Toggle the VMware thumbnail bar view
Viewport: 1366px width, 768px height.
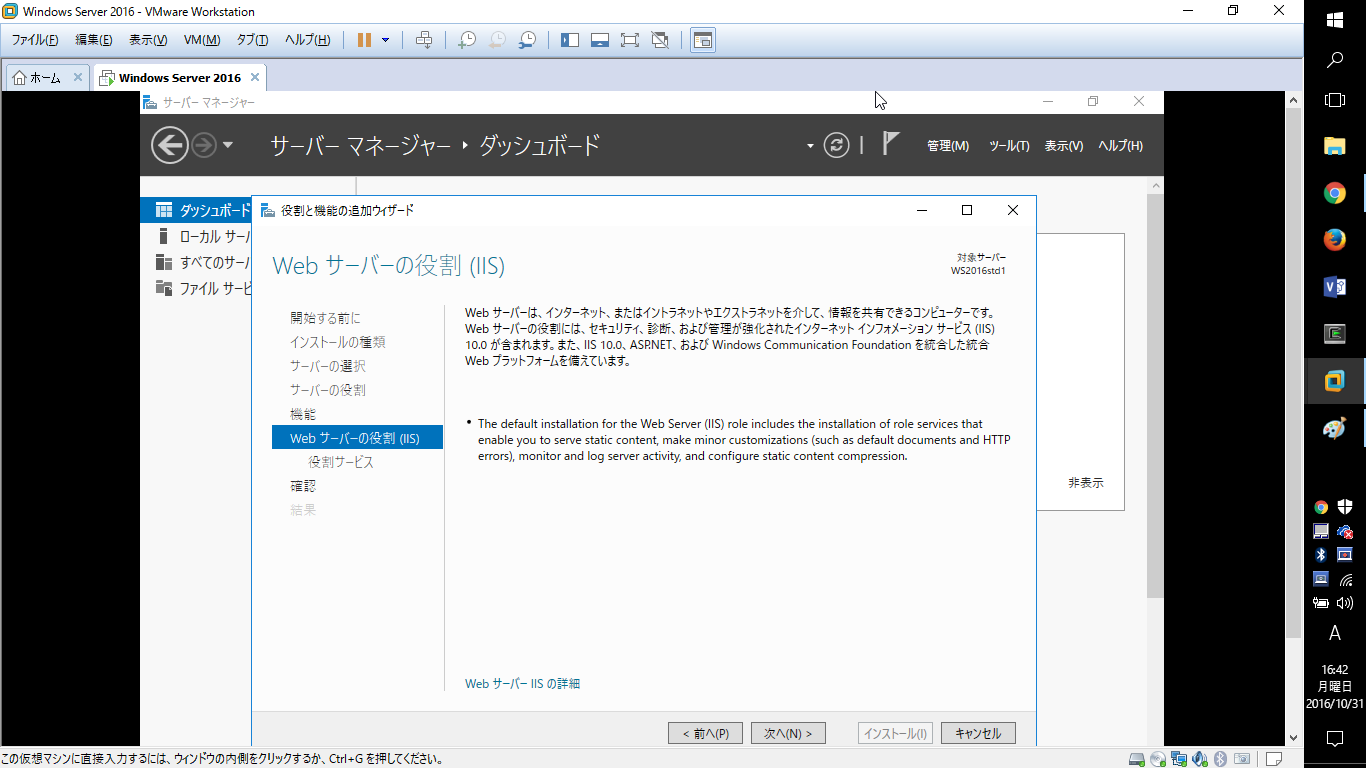(600, 40)
